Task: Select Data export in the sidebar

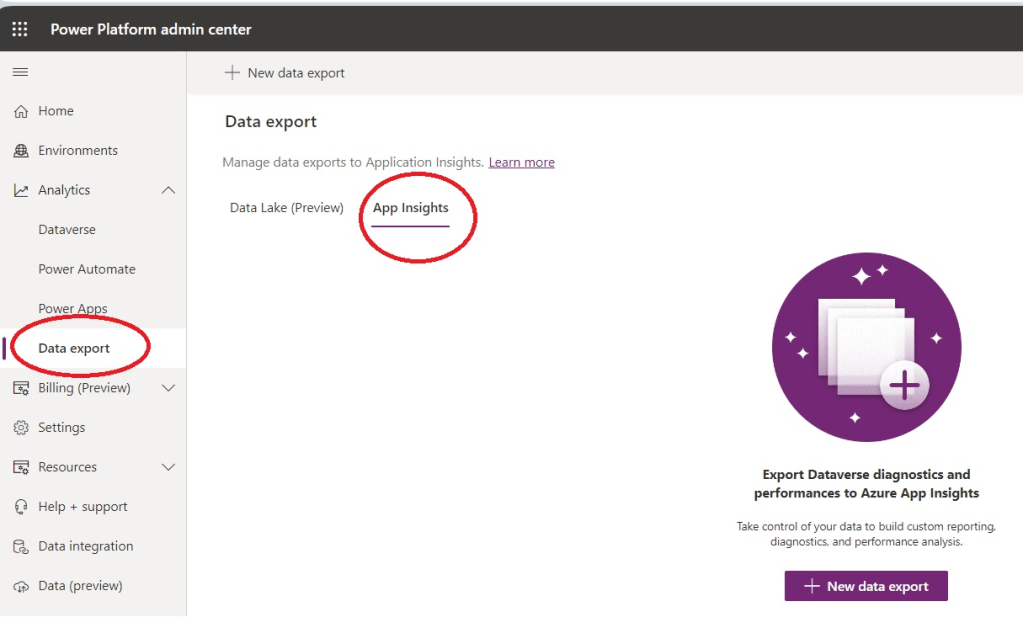Action: [74, 348]
